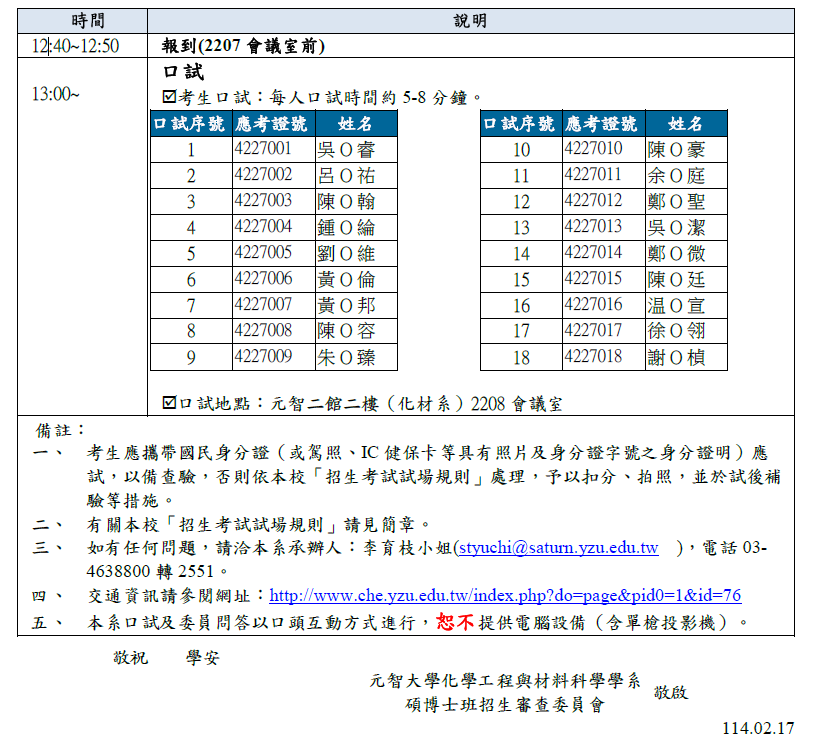The image size is (814, 738).
Task: Click the 13:00~ time entry
Action: [x=56, y=94]
